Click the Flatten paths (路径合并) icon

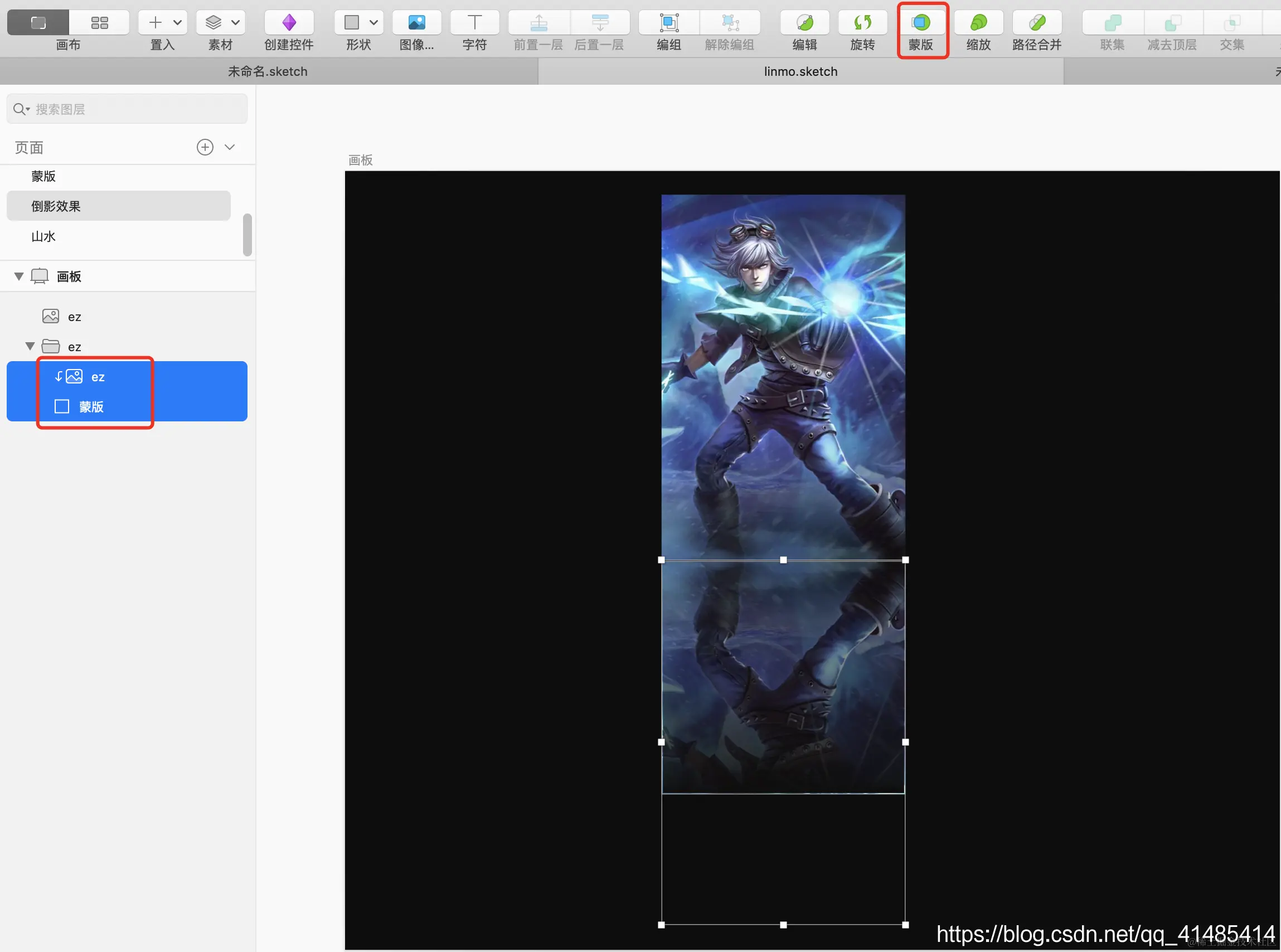(1036, 23)
